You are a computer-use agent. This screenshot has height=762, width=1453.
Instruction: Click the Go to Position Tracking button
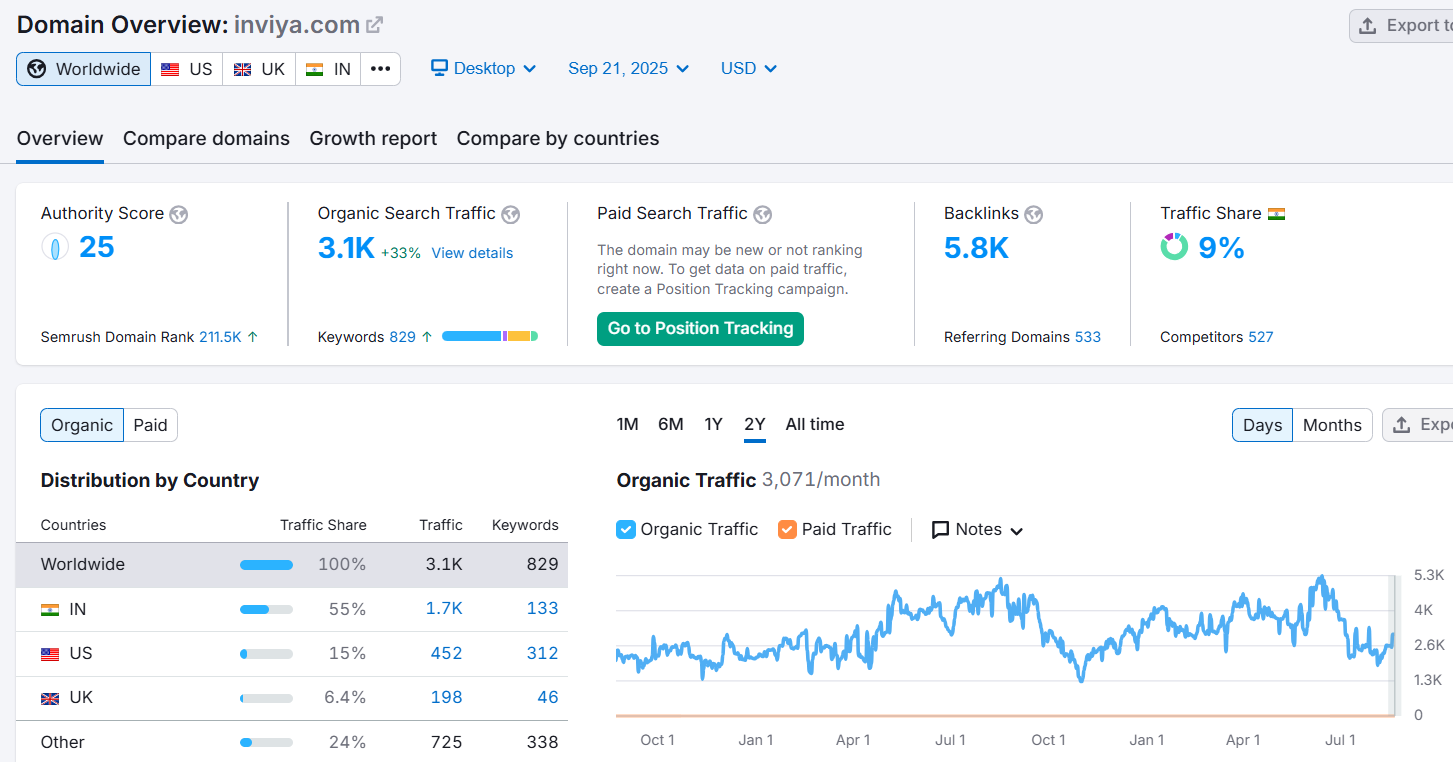click(x=700, y=329)
